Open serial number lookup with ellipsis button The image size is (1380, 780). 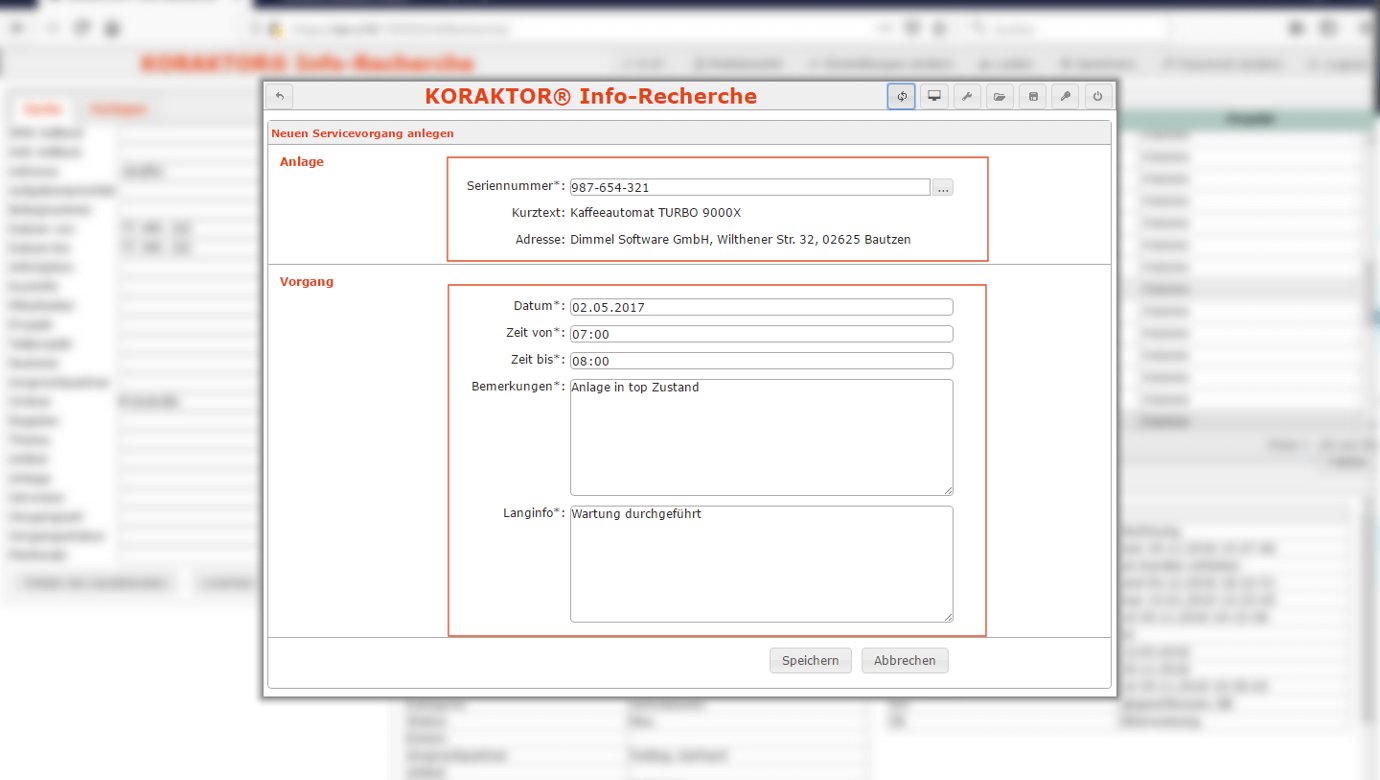coord(942,187)
